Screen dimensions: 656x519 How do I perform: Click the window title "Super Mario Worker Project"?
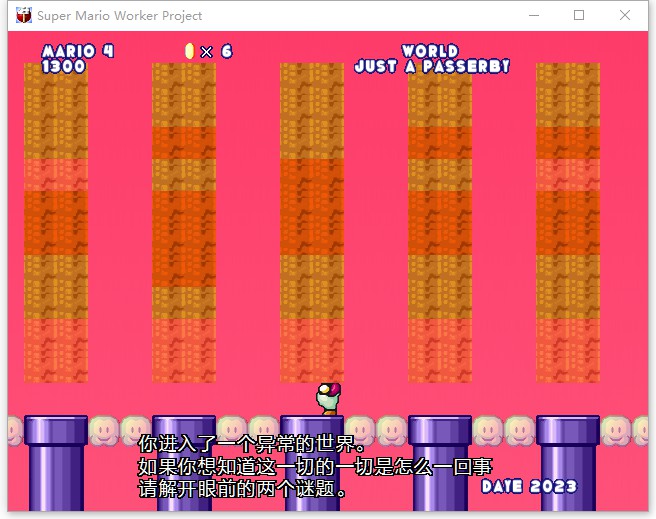click(x=120, y=15)
